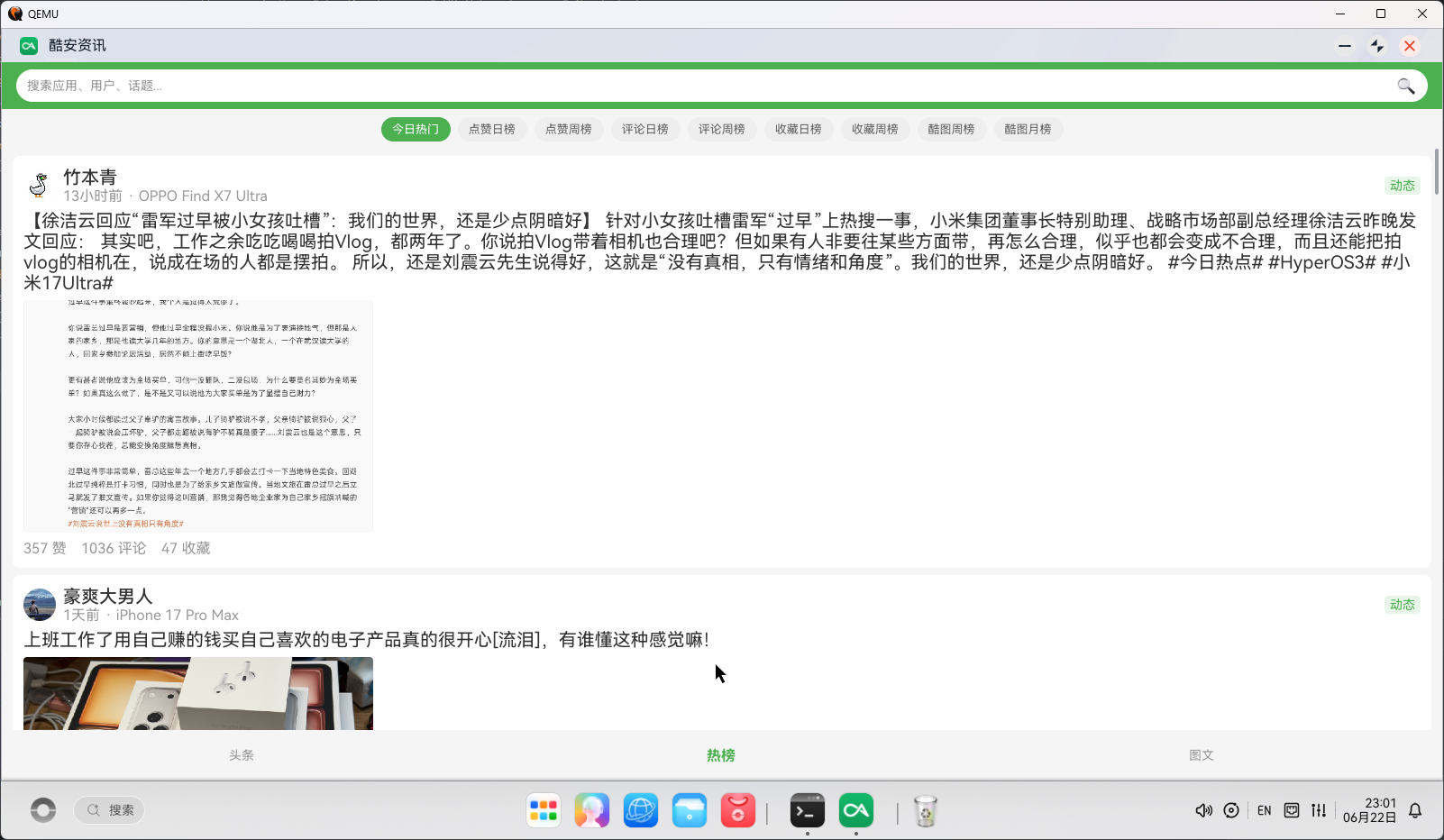The image size is (1444, 840).
Task: Open the notification bell icon
Action: (x=1415, y=810)
